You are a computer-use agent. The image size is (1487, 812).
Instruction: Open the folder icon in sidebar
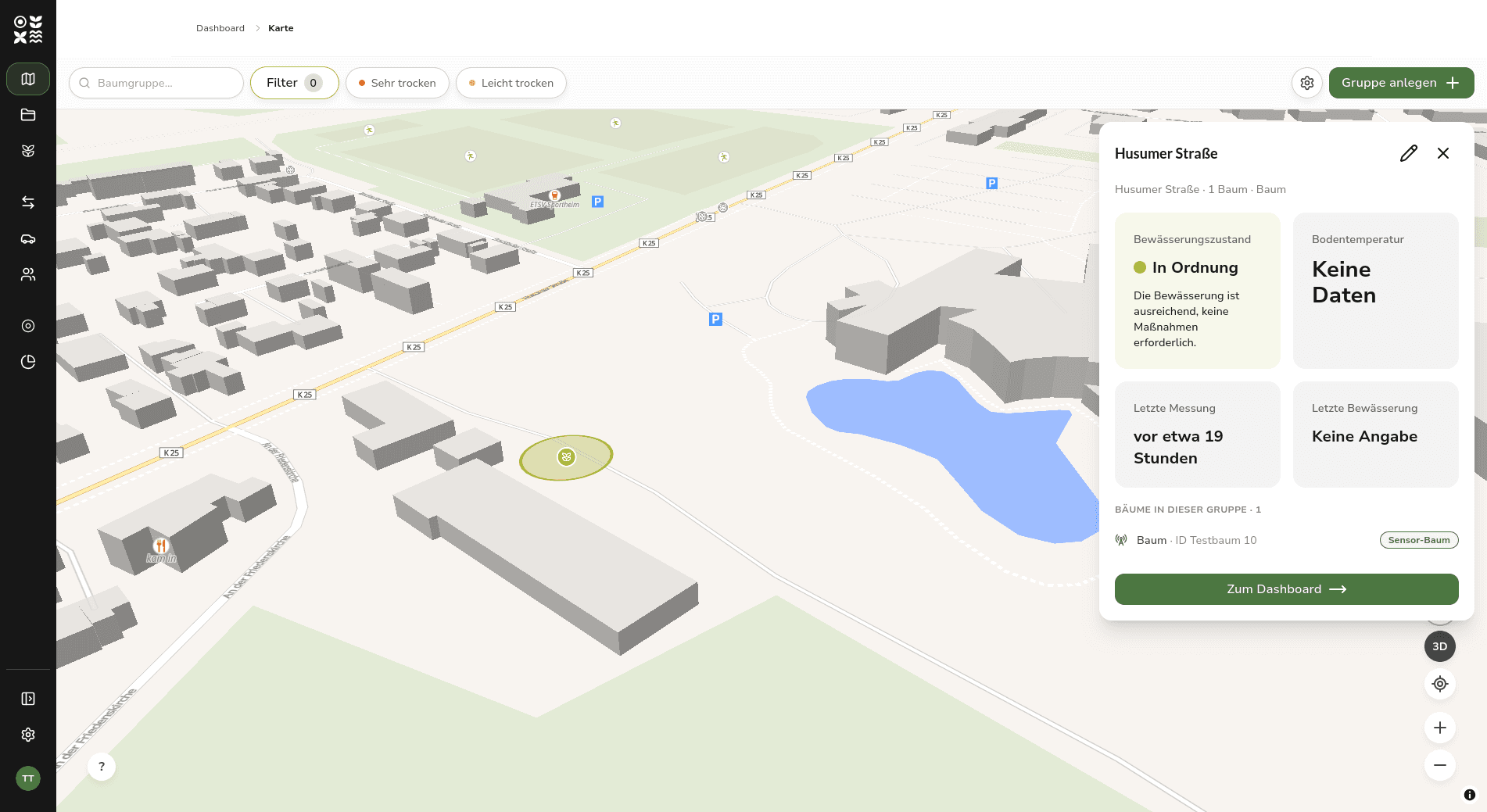[28, 115]
